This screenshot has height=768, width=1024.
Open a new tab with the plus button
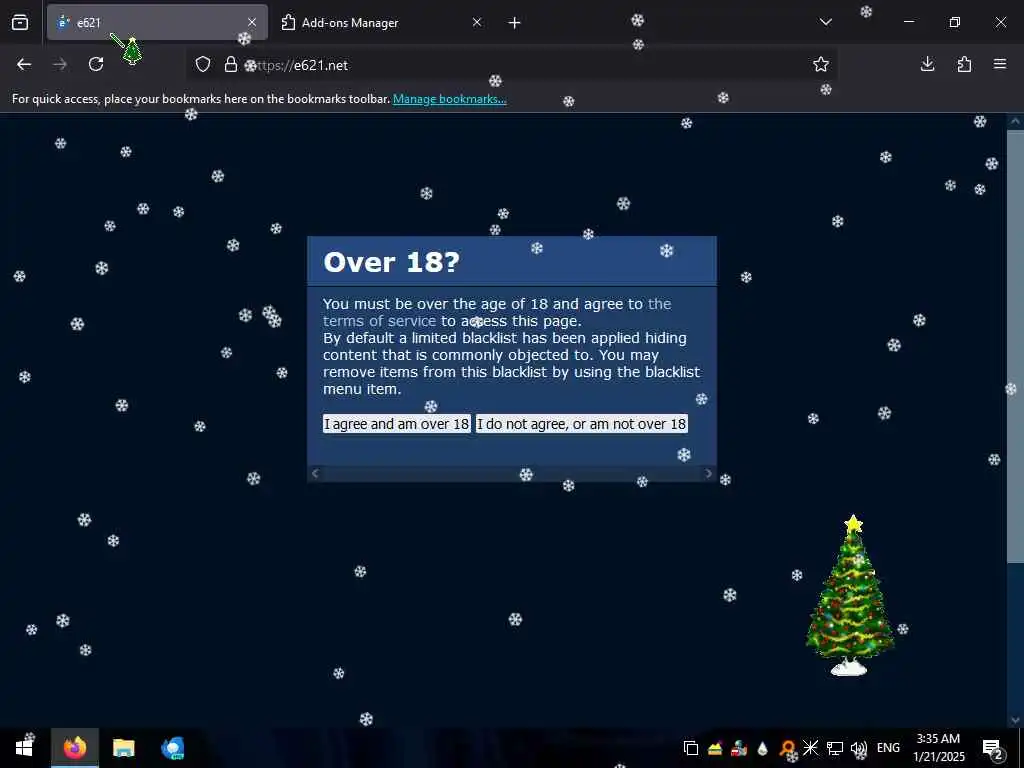(x=515, y=23)
